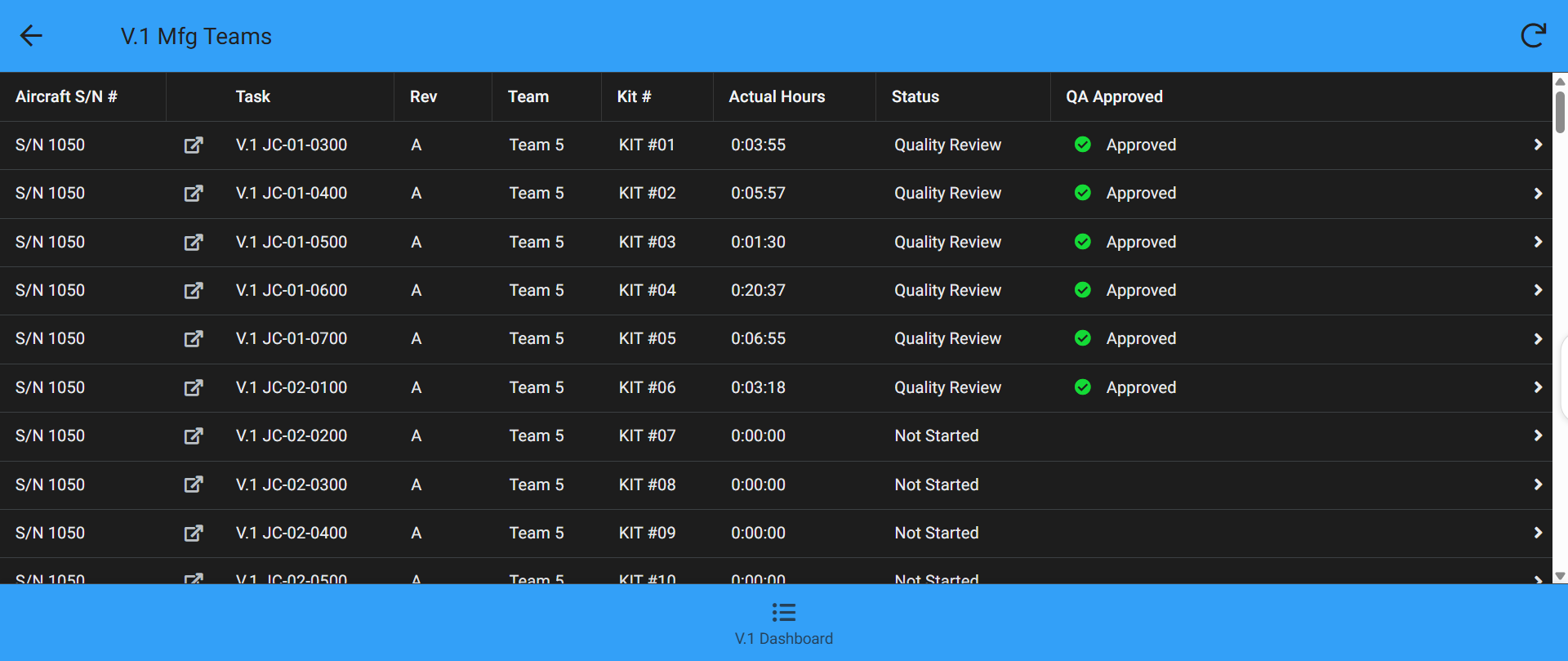
Task: Open external link icon for JC-01-0500
Action: (194, 243)
